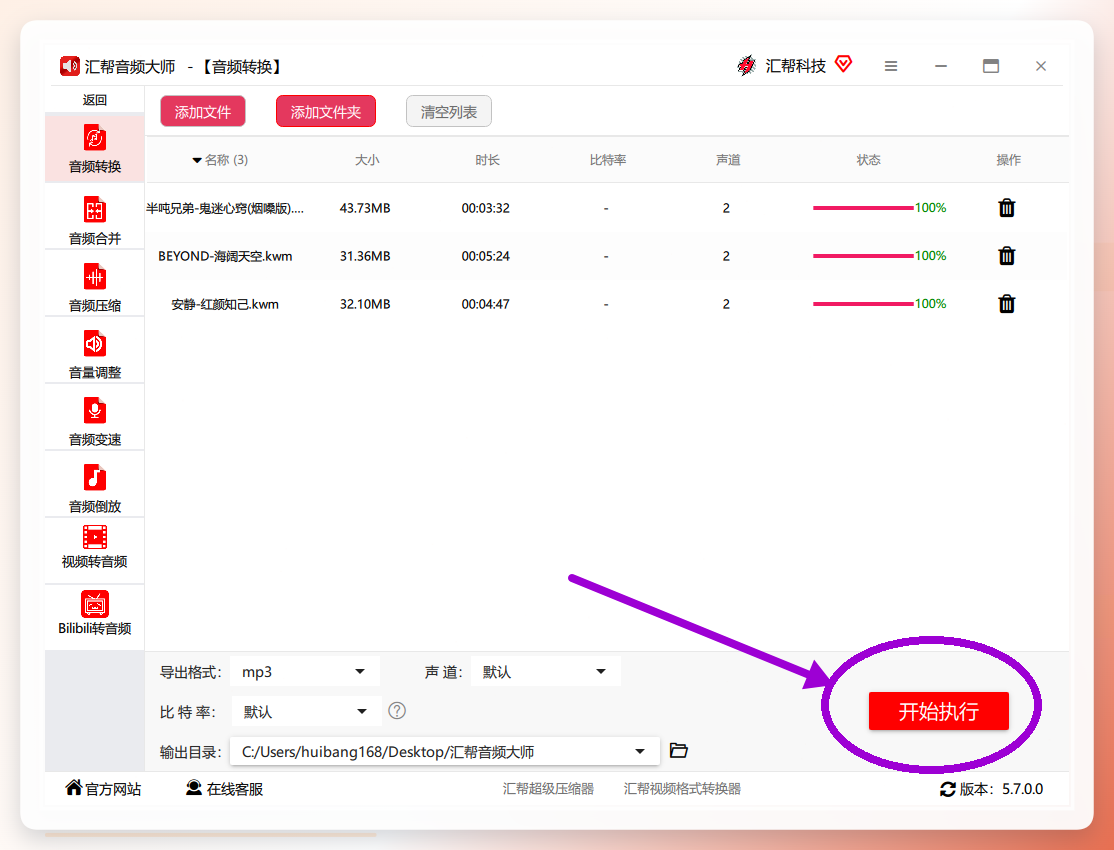The height and width of the screenshot is (850, 1114).
Task: Click the 添加文件夹 button
Action: click(326, 112)
